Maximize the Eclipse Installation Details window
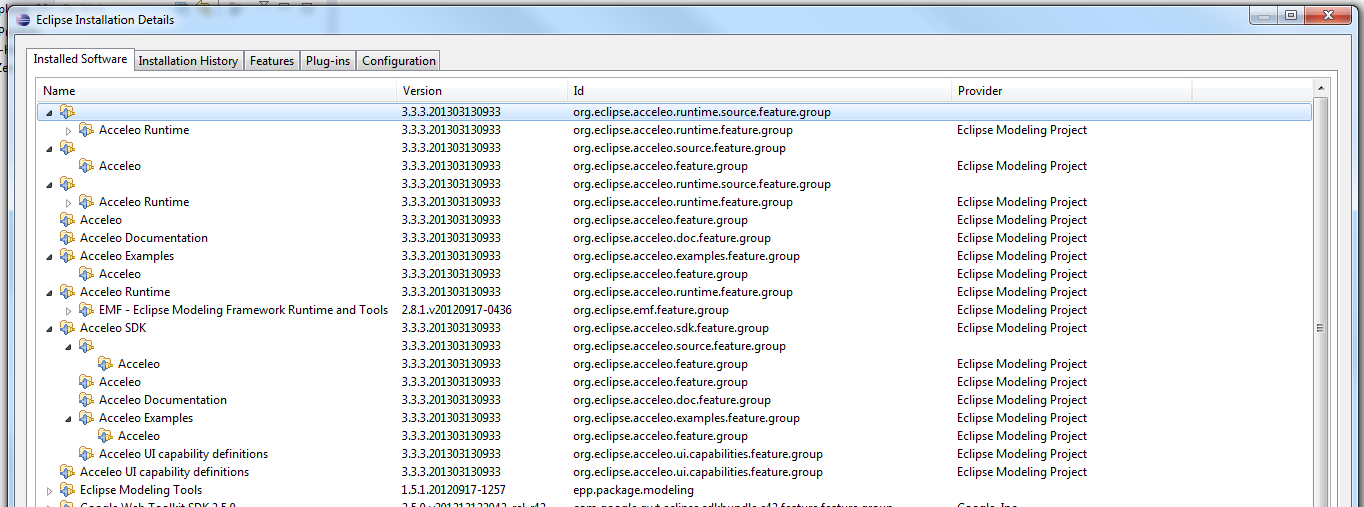Screen dimensions: 1364x507 (x=1291, y=15)
